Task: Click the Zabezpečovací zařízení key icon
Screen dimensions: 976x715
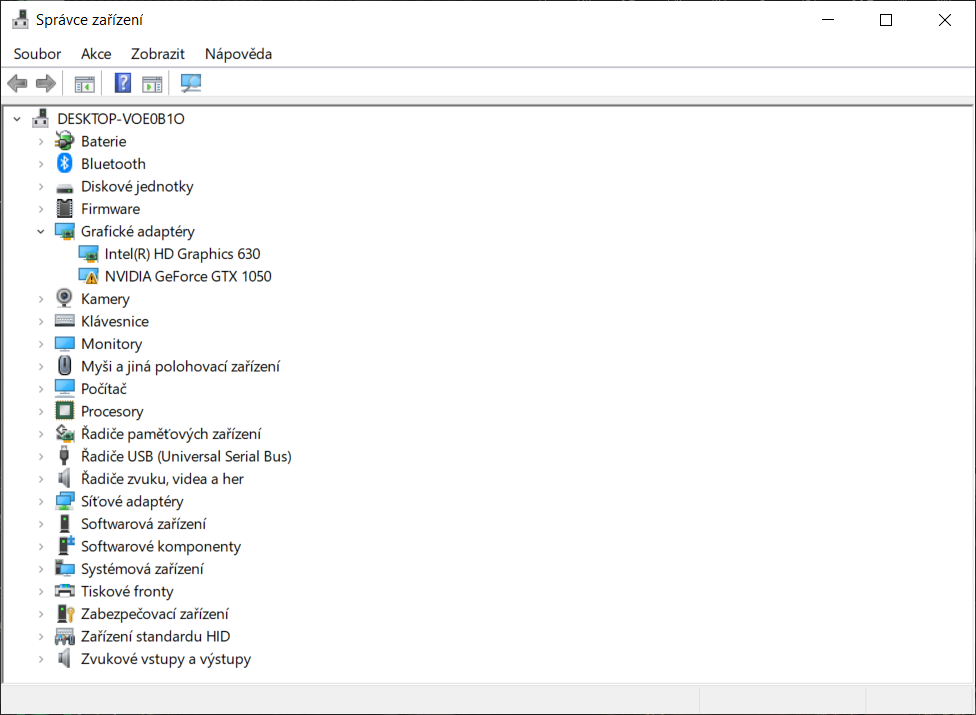Action: tap(65, 614)
